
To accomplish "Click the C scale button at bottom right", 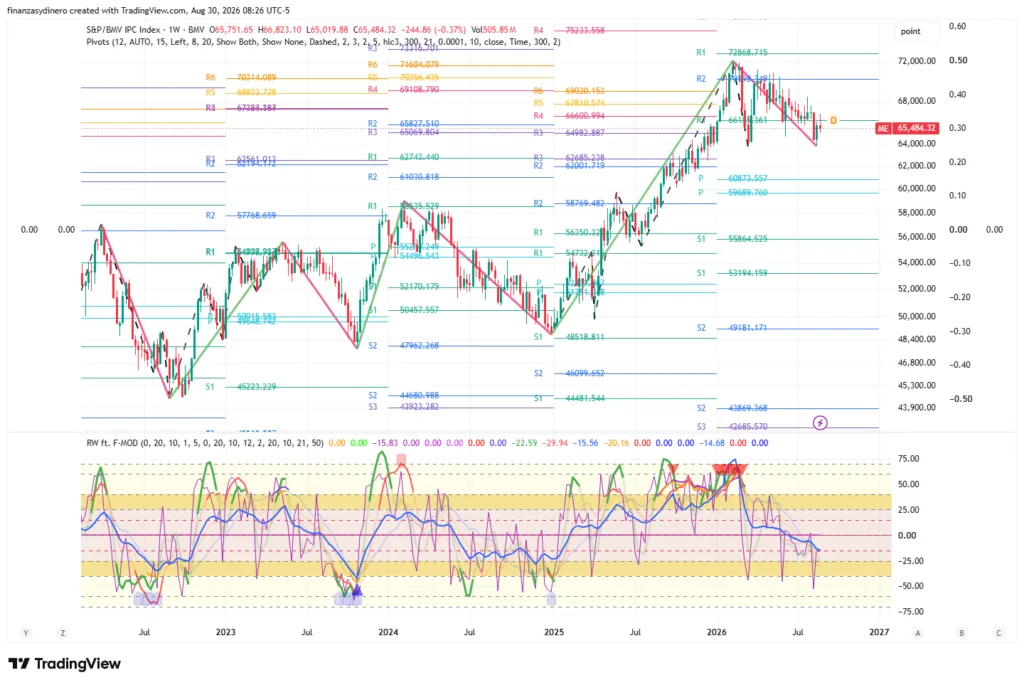I will point(998,633).
